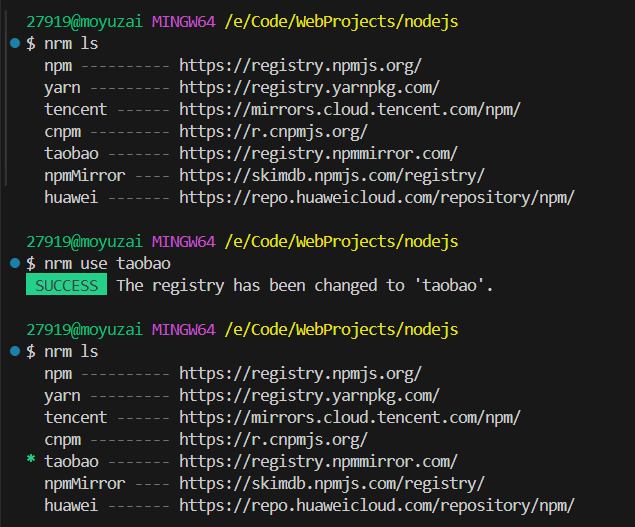Click the green SUCCESS badge
The height and width of the screenshot is (527, 635).
tap(66, 284)
